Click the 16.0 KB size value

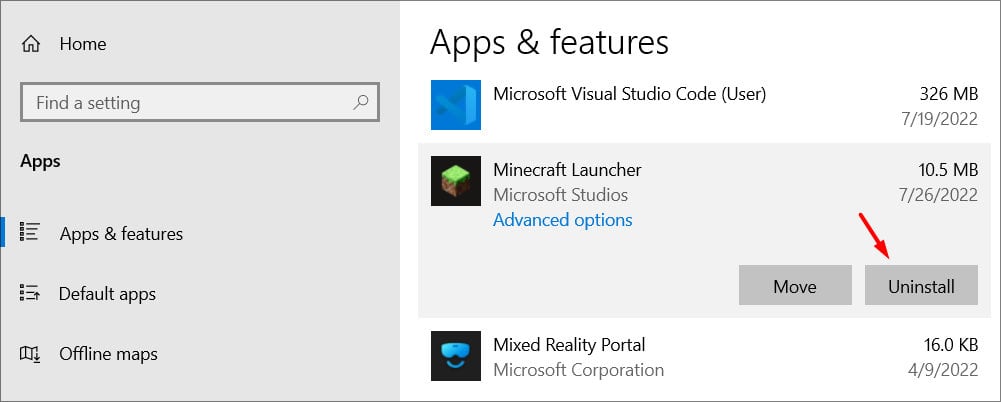tap(951, 345)
